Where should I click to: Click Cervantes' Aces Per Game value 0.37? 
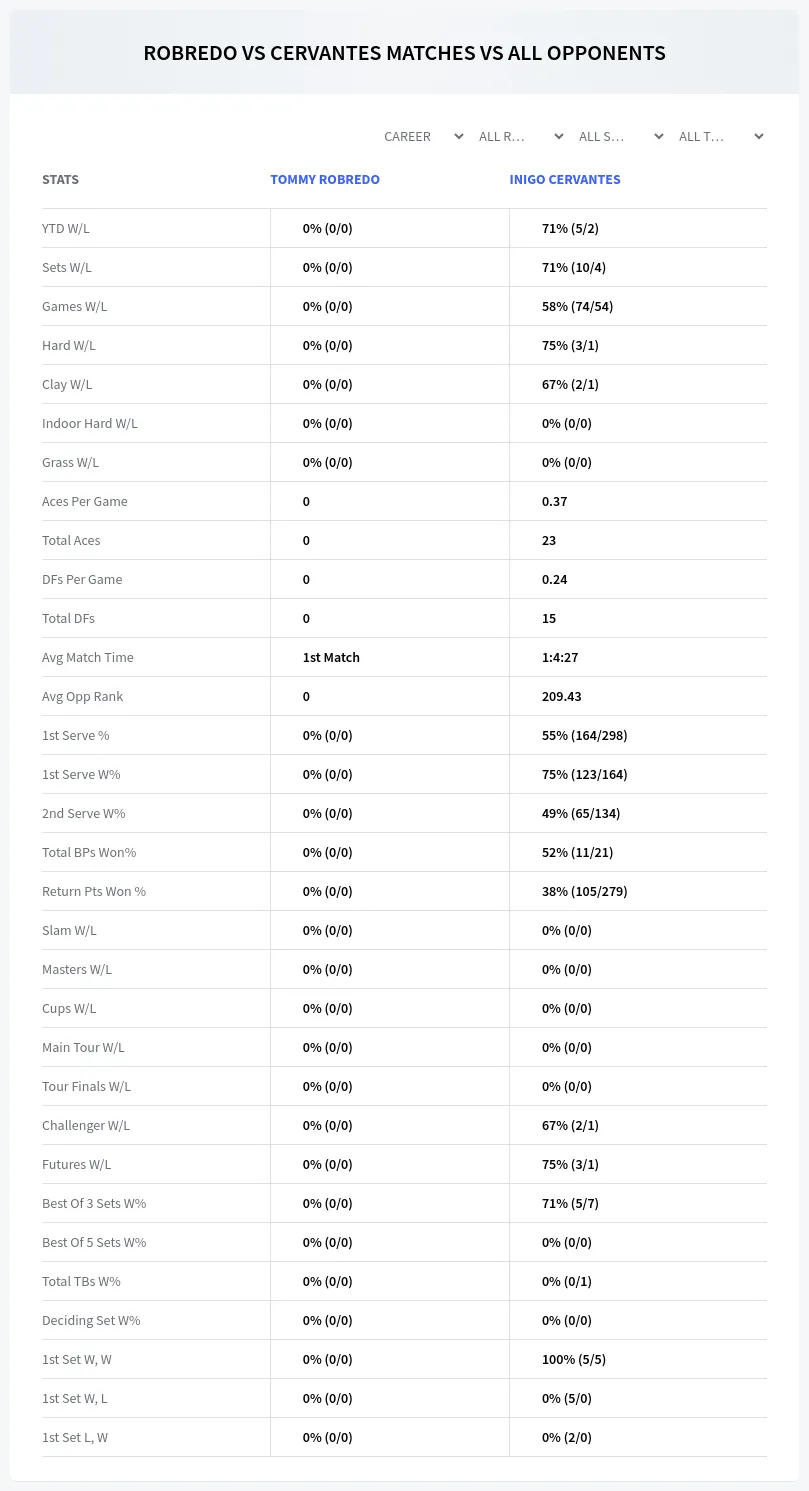click(x=554, y=501)
